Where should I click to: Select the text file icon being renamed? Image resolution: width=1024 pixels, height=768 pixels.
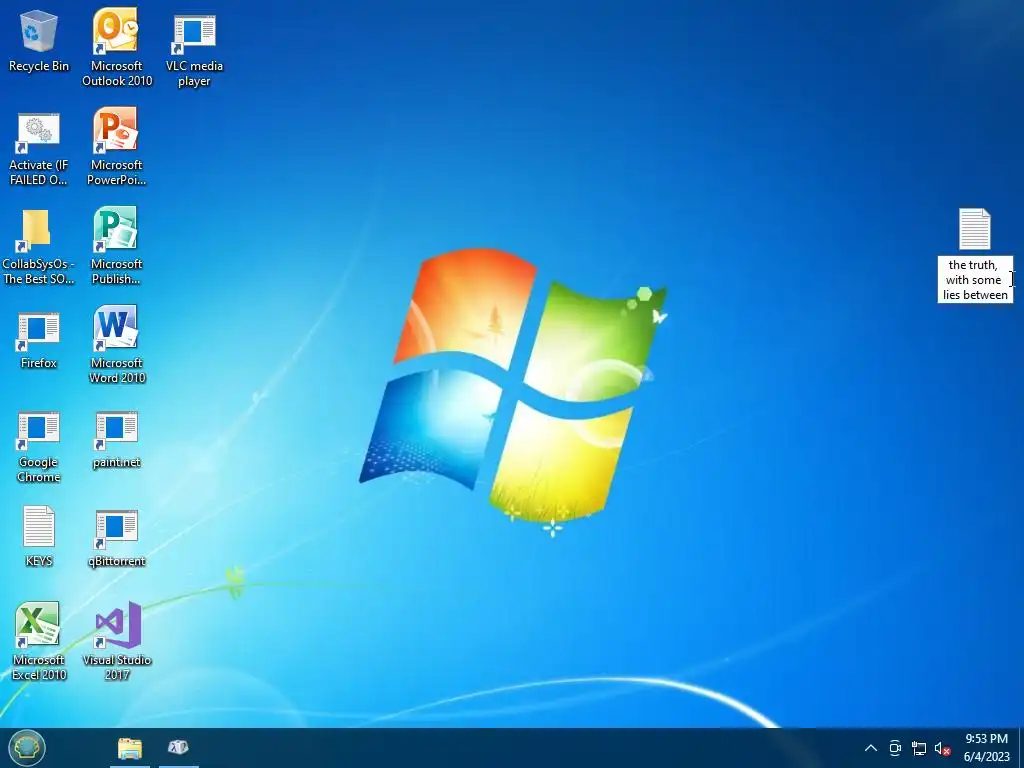pos(974,229)
